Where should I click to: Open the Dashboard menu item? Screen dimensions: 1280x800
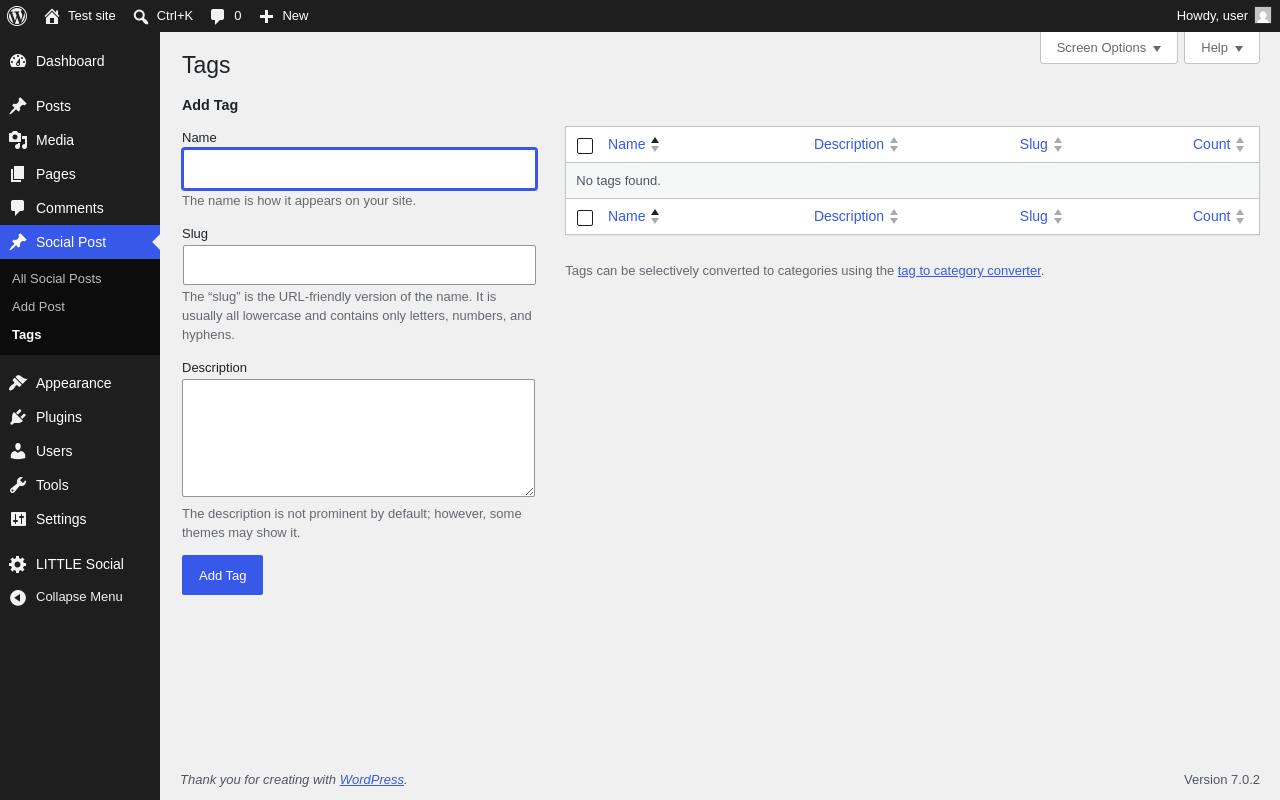click(x=80, y=61)
